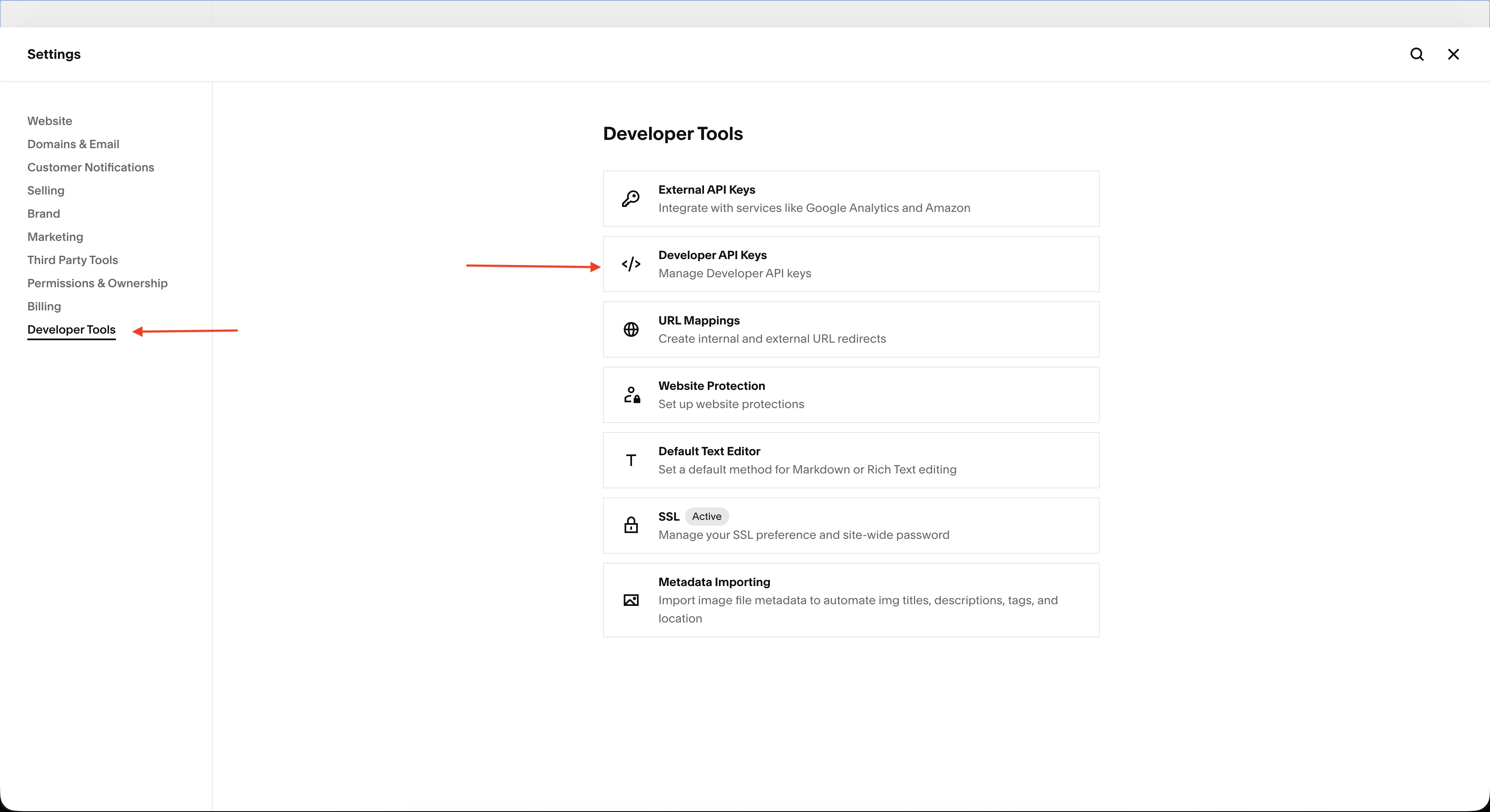Open the Website settings section

click(50, 121)
